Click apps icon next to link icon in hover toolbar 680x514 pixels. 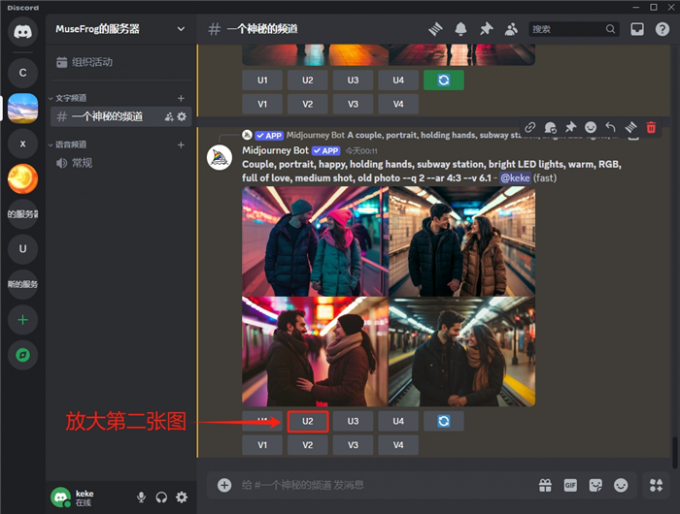(x=550, y=127)
